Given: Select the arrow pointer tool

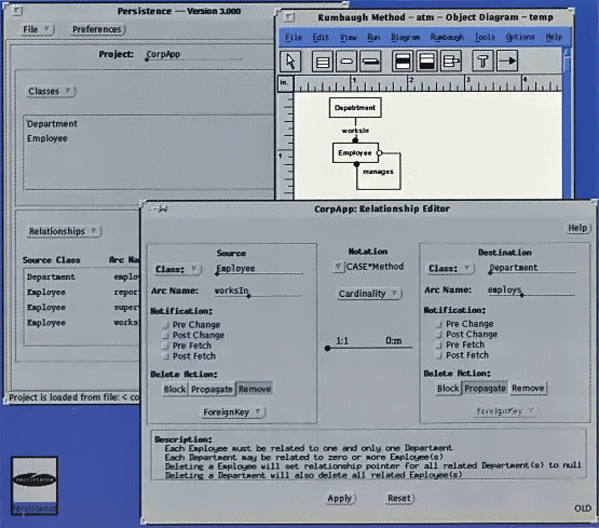Looking at the screenshot, I should pyautogui.click(x=290, y=61).
